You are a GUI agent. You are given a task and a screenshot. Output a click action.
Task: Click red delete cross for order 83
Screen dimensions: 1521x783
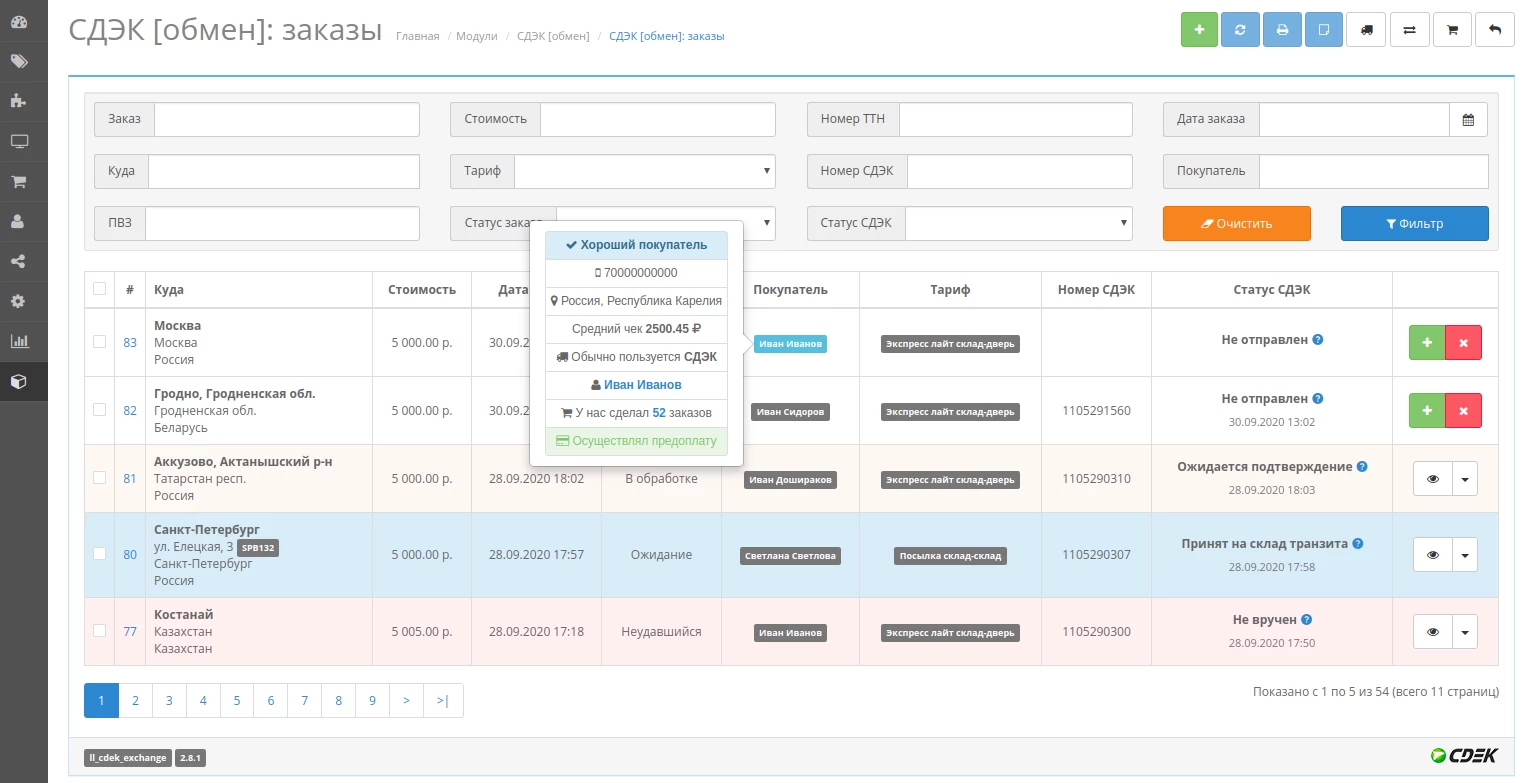coord(1463,343)
